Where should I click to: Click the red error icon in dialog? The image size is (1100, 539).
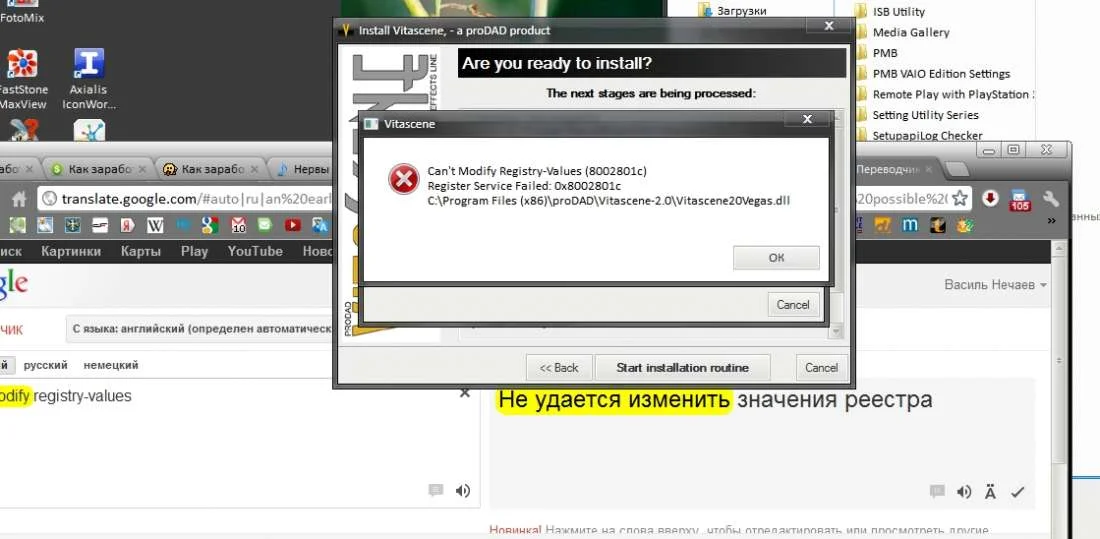(403, 180)
